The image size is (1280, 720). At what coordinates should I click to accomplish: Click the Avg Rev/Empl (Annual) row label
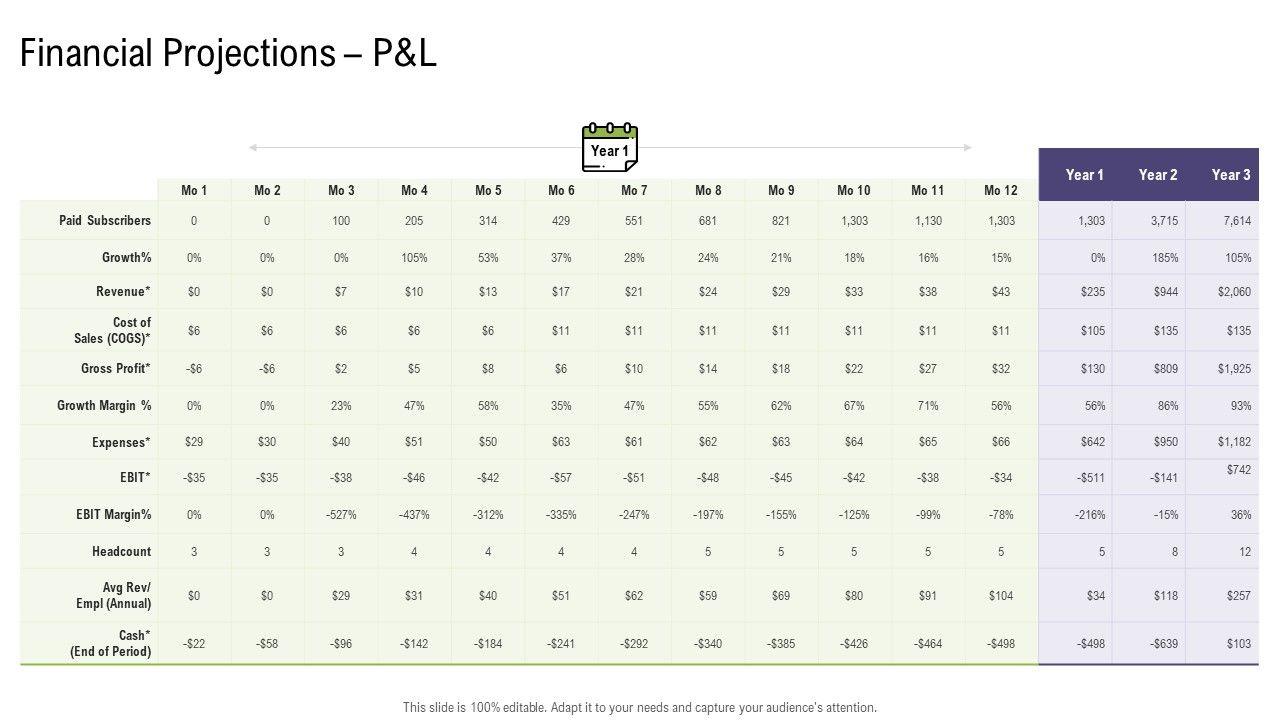[114, 595]
